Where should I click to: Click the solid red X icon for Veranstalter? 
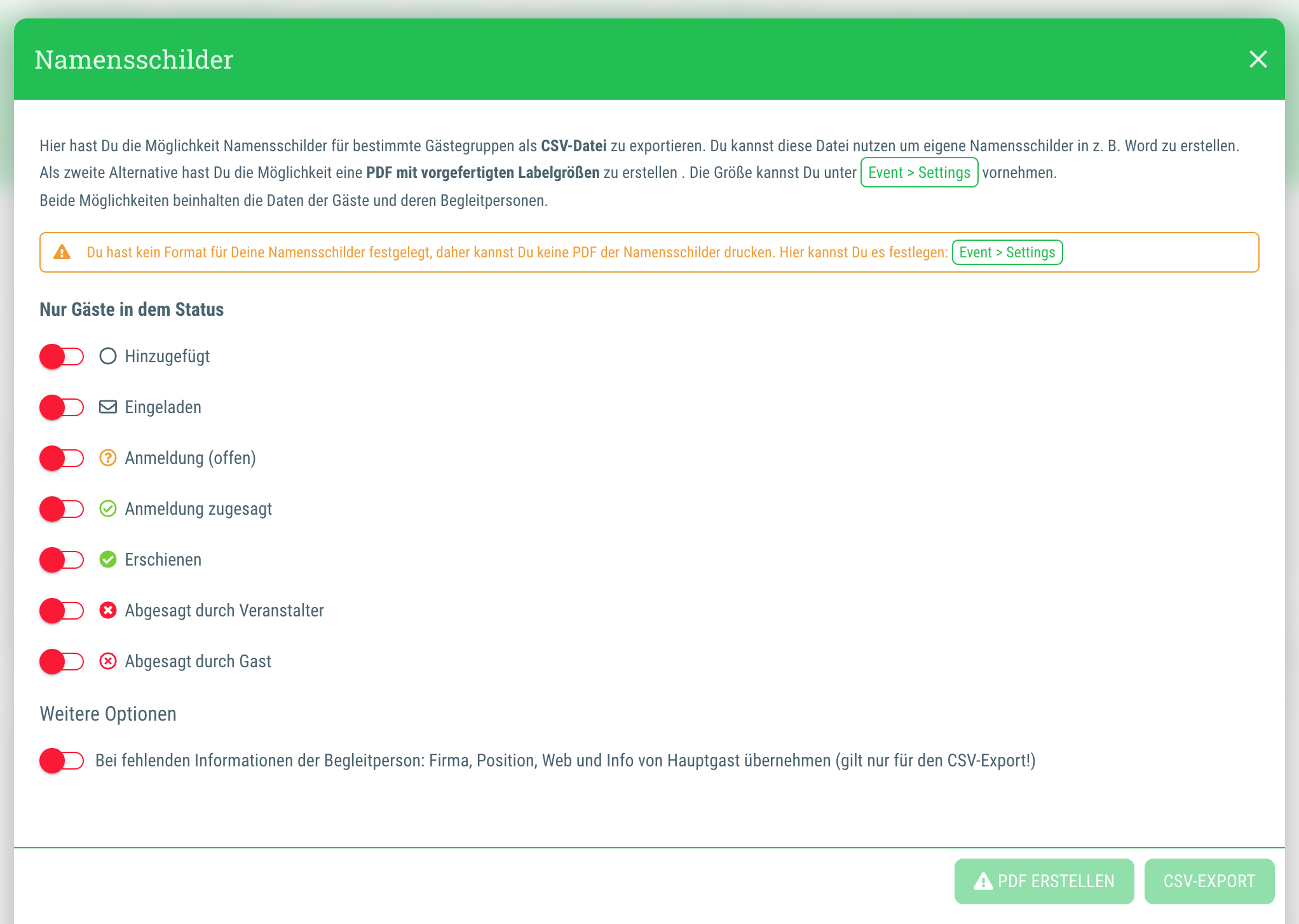(x=108, y=610)
